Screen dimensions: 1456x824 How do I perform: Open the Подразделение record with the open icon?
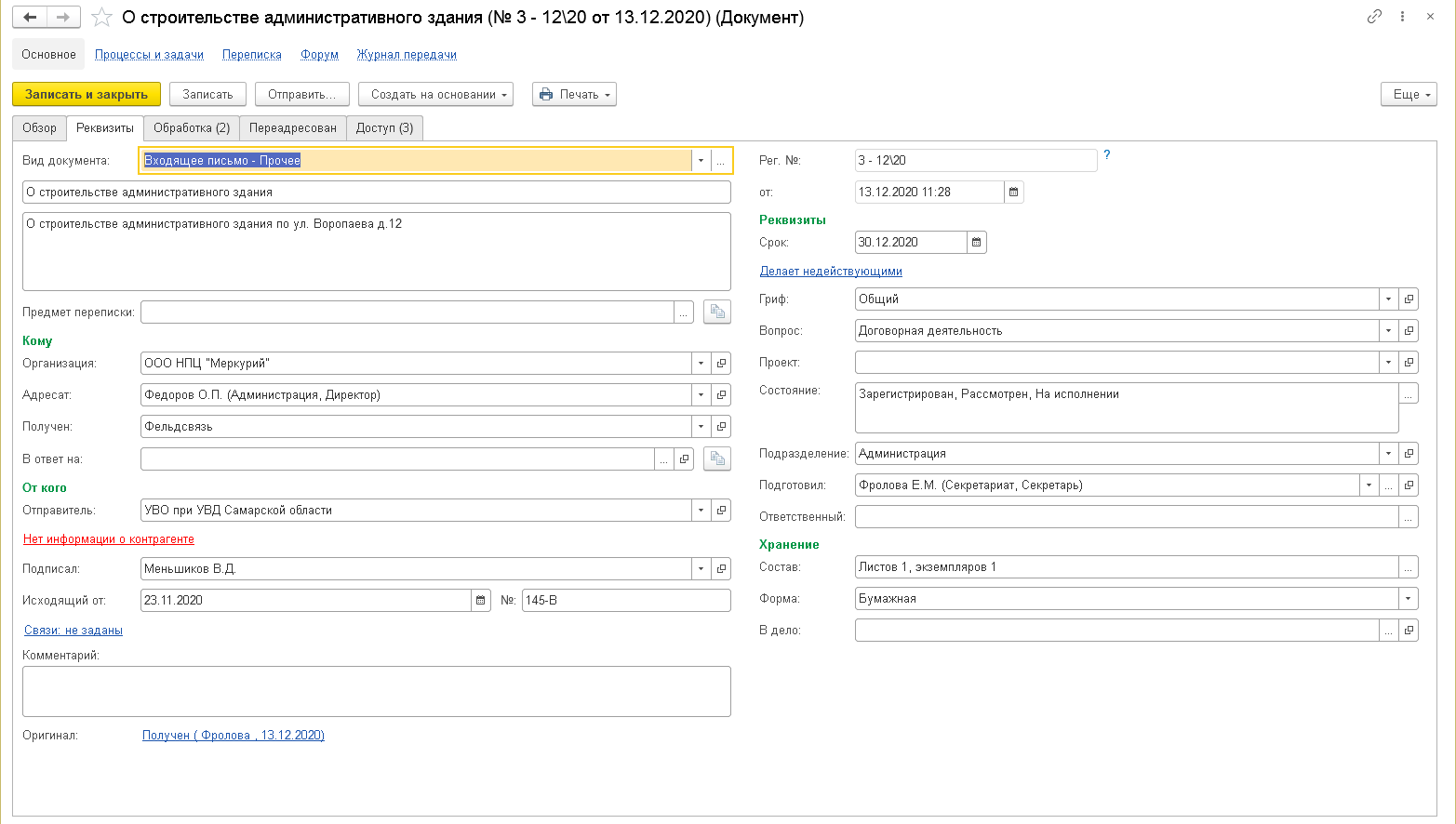pyautogui.click(x=1409, y=454)
